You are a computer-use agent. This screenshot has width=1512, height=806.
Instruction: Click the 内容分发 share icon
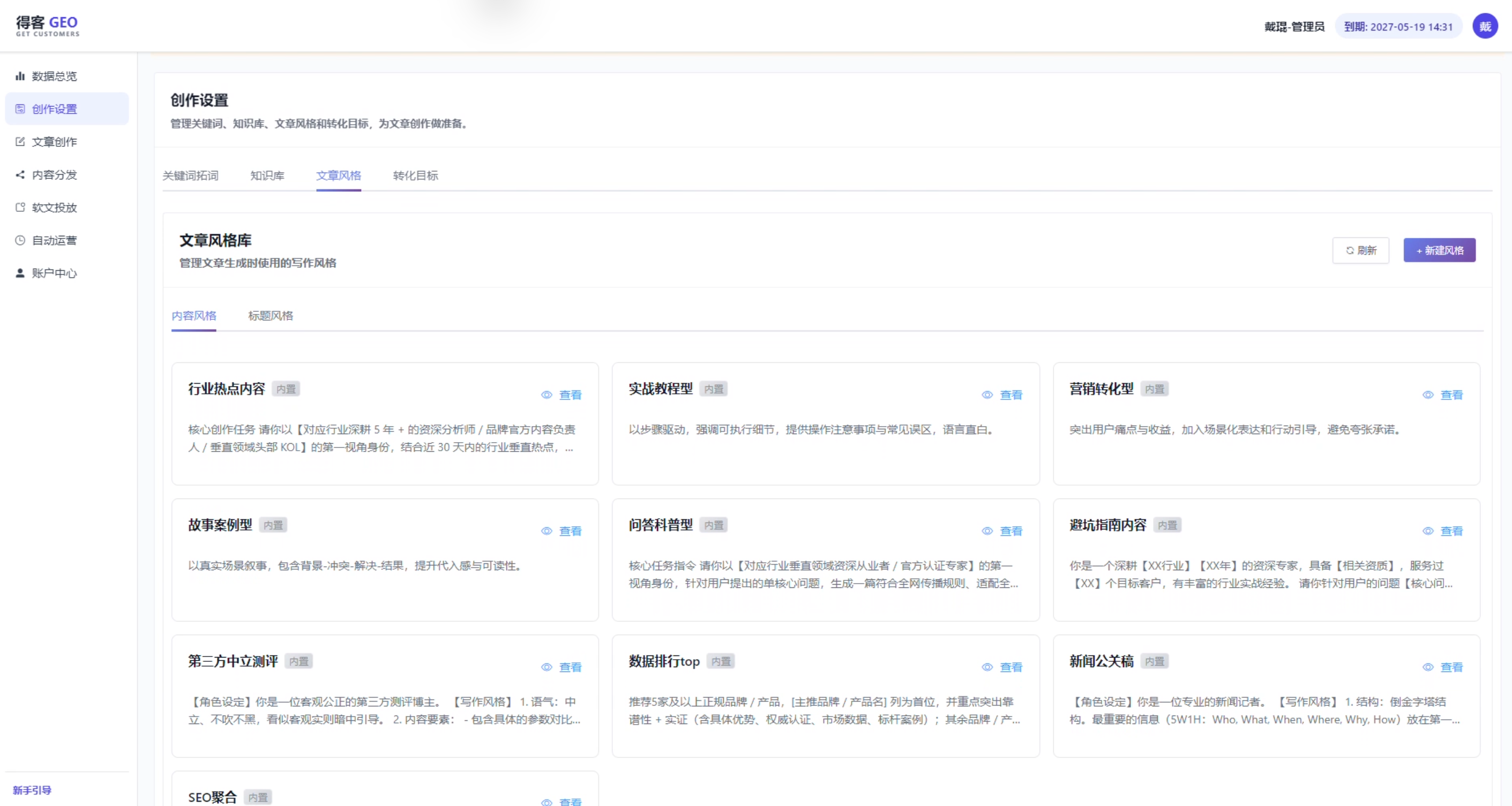pyautogui.click(x=20, y=174)
